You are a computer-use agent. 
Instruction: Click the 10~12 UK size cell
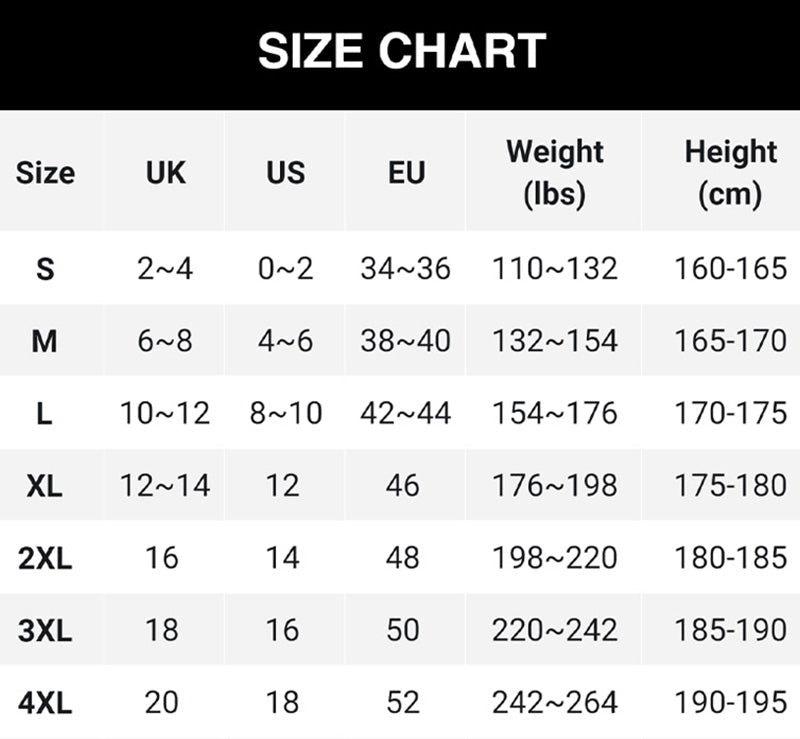[x=165, y=413]
